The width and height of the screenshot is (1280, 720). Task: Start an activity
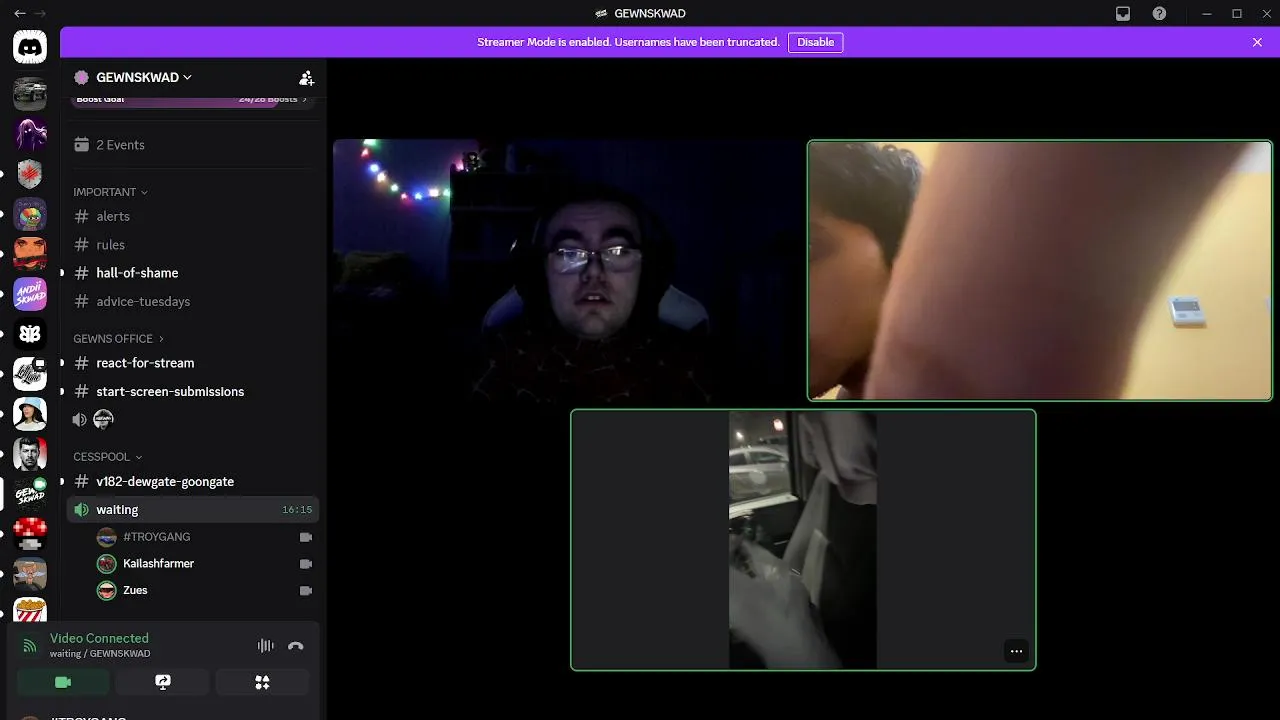coord(262,682)
